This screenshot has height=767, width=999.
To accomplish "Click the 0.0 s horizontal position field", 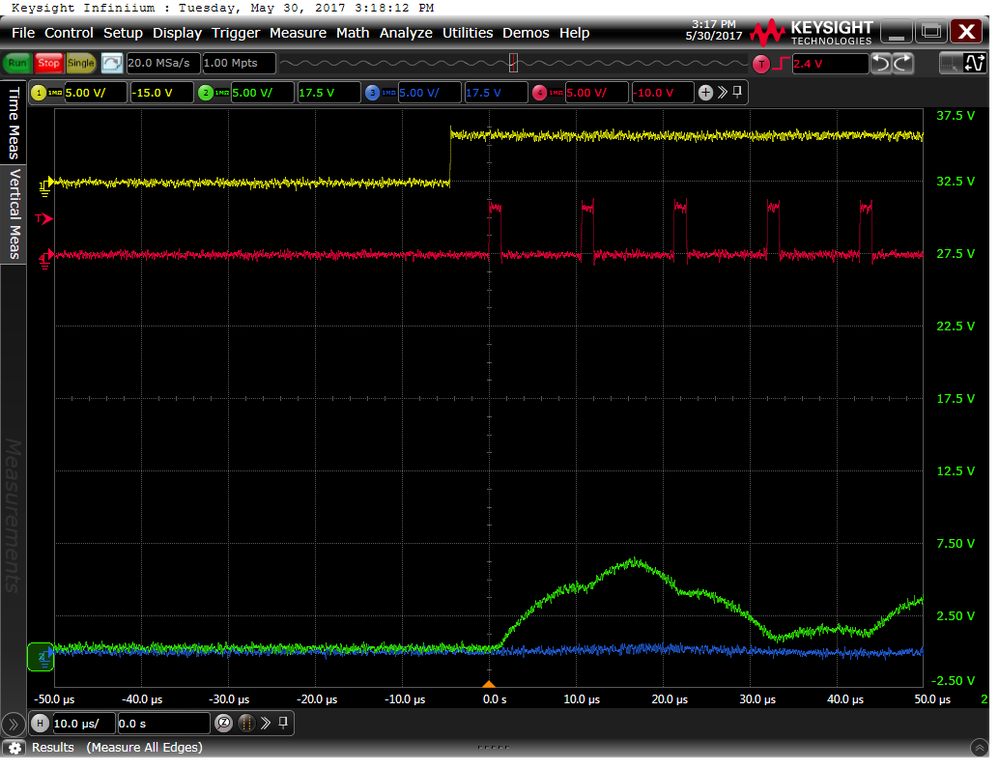I will point(164,724).
